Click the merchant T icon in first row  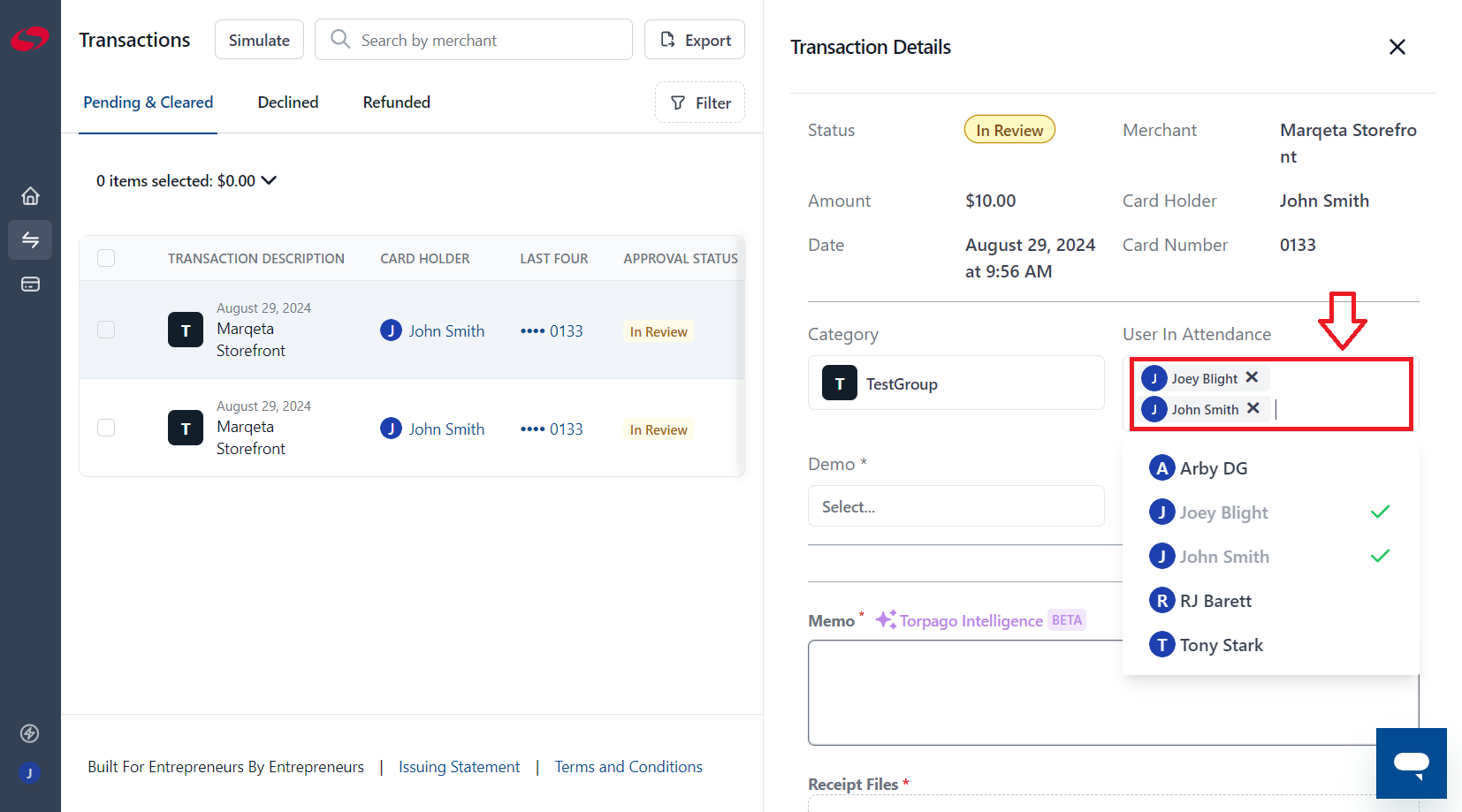click(x=186, y=330)
